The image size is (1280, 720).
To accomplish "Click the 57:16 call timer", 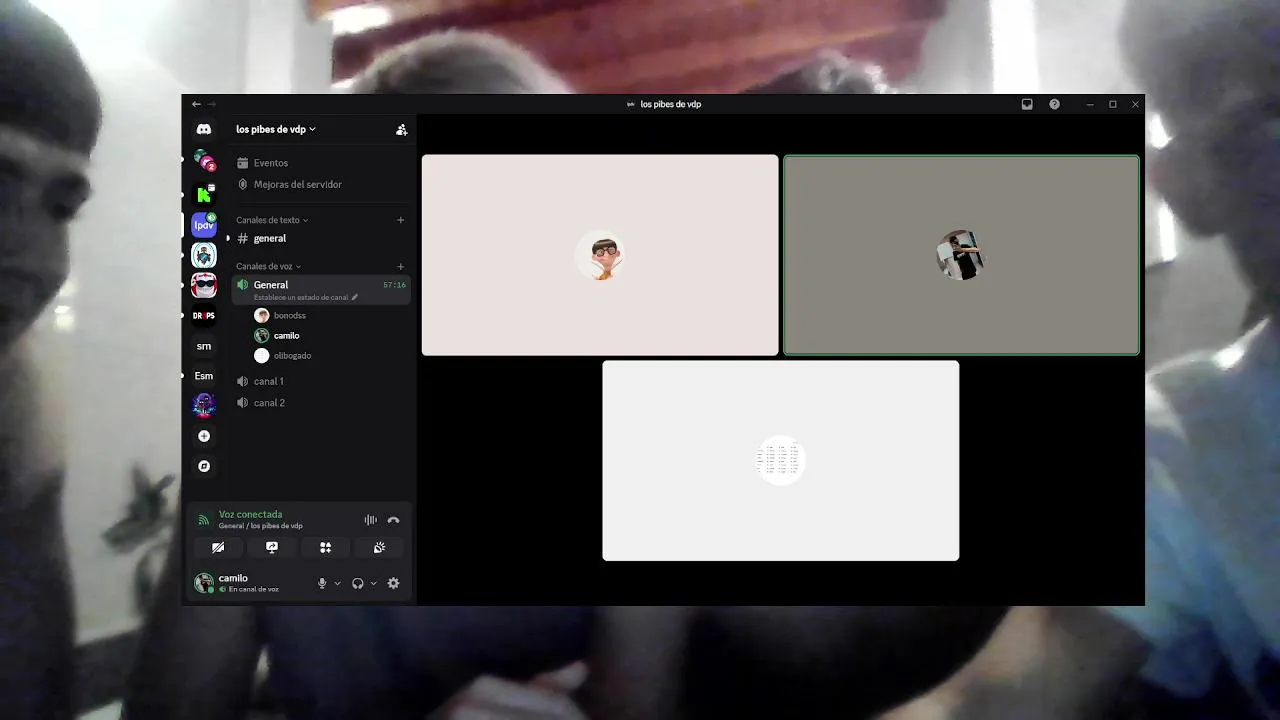I will [394, 285].
